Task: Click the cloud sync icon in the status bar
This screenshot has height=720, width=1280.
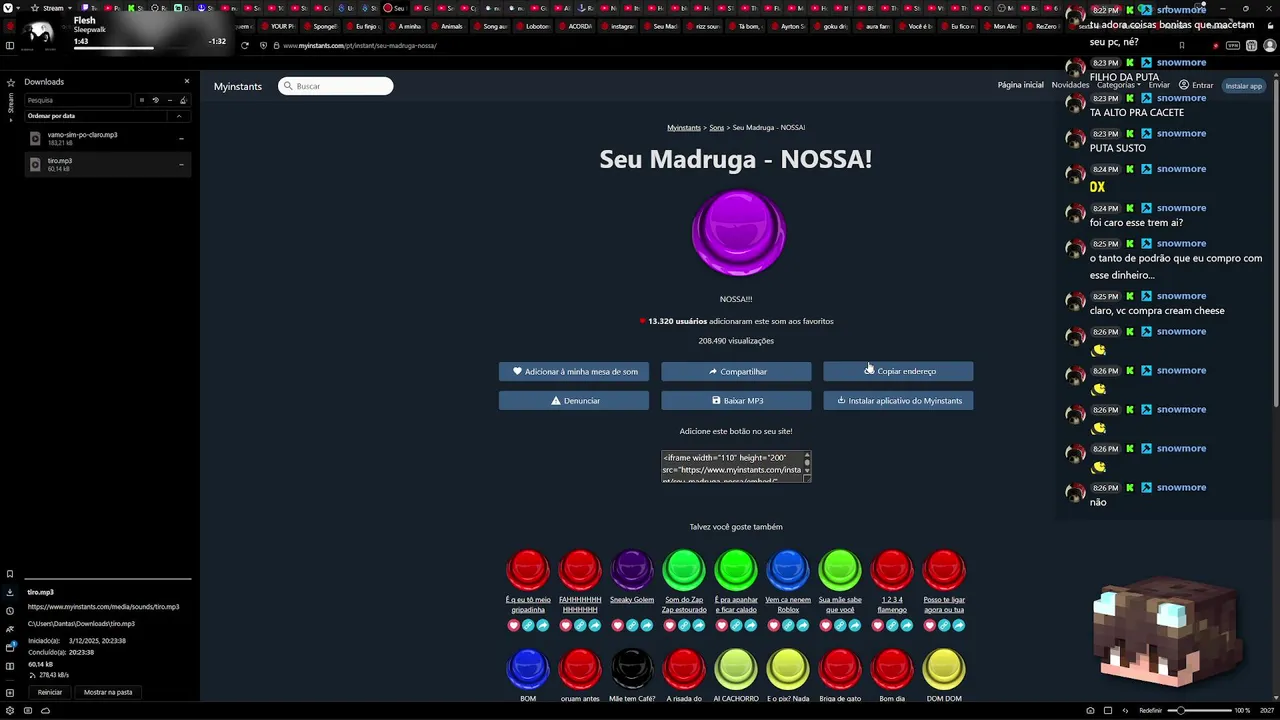Action: (x=45, y=710)
